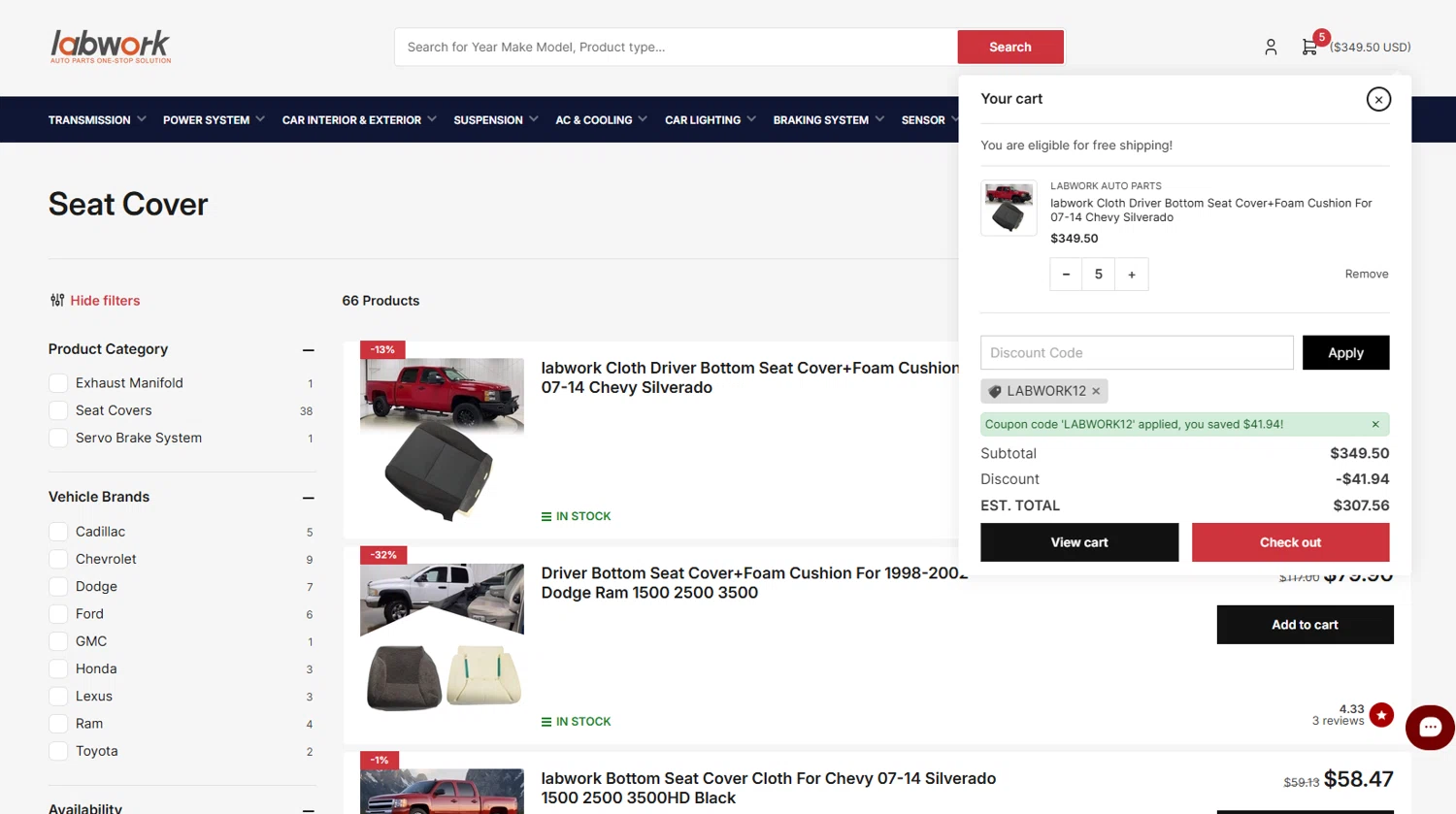Image resolution: width=1456 pixels, height=814 pixels.
Task: Check the Dodge brand filter
Action: [58, 586]
